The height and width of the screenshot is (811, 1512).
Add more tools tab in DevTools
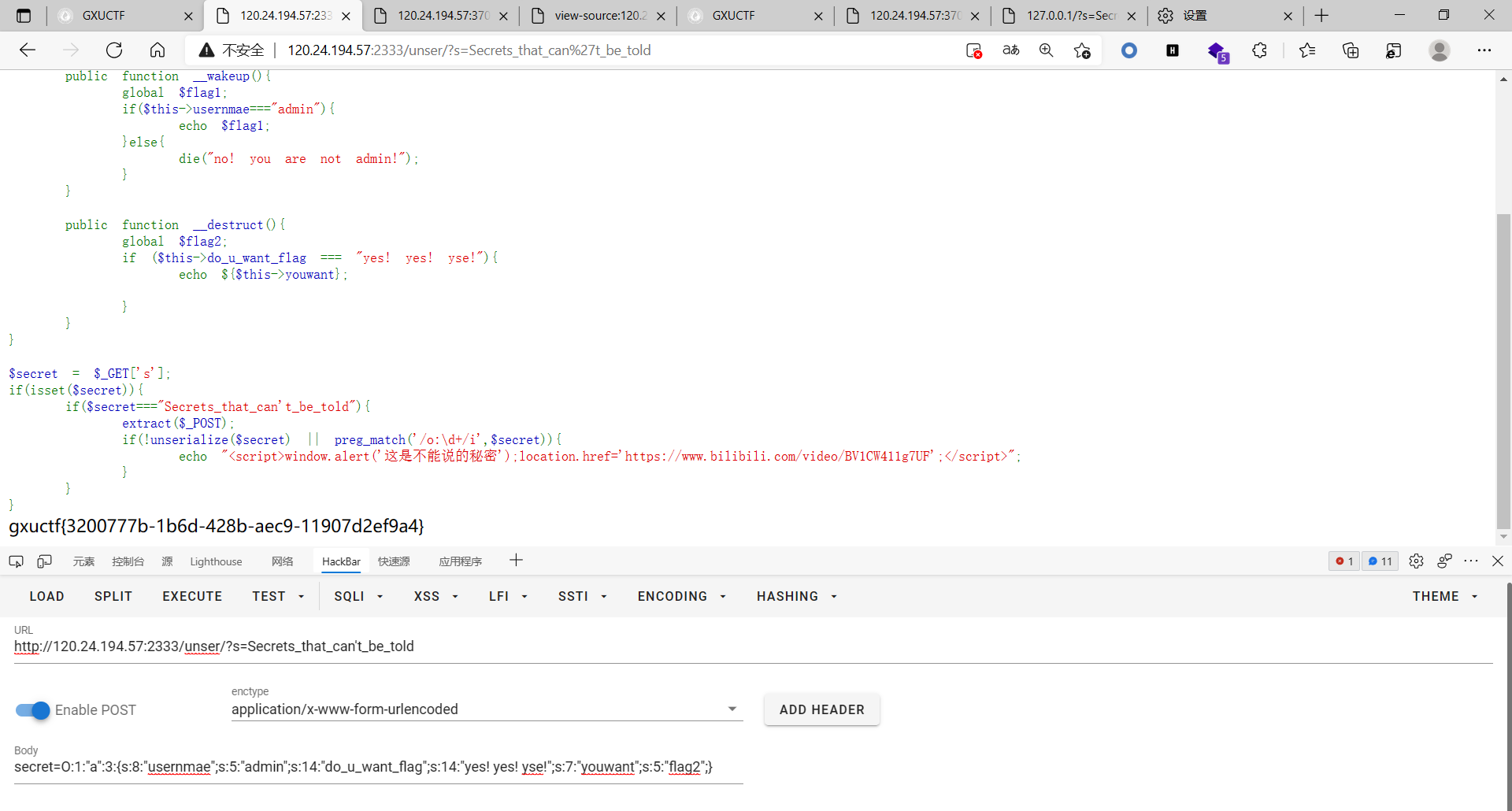(516, 561)
